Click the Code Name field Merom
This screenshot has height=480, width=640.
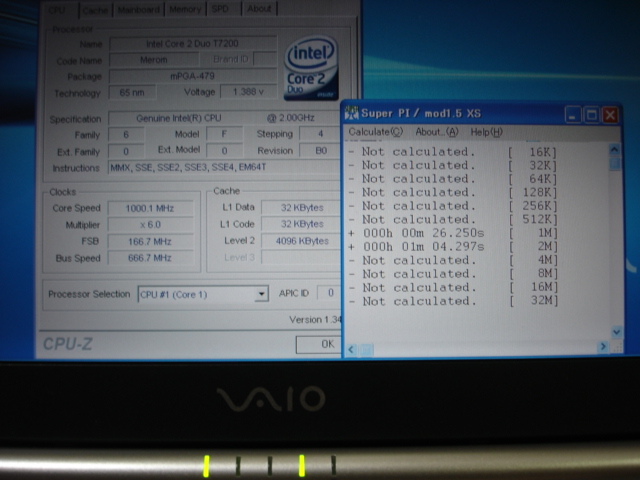(x=154, y=60)
